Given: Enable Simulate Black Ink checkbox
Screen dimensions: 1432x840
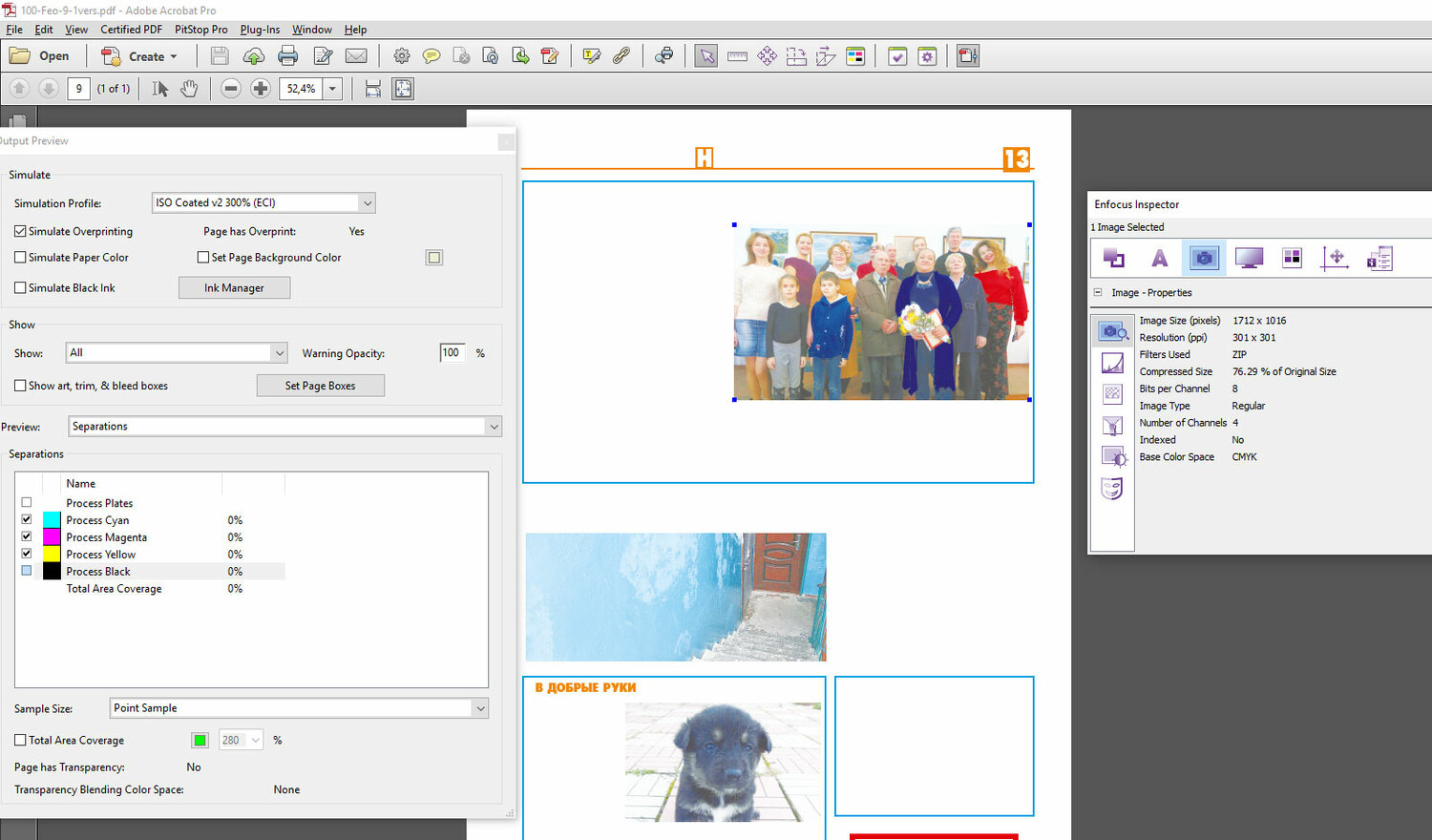Looking at the screenshot, I should click(20, 287).
